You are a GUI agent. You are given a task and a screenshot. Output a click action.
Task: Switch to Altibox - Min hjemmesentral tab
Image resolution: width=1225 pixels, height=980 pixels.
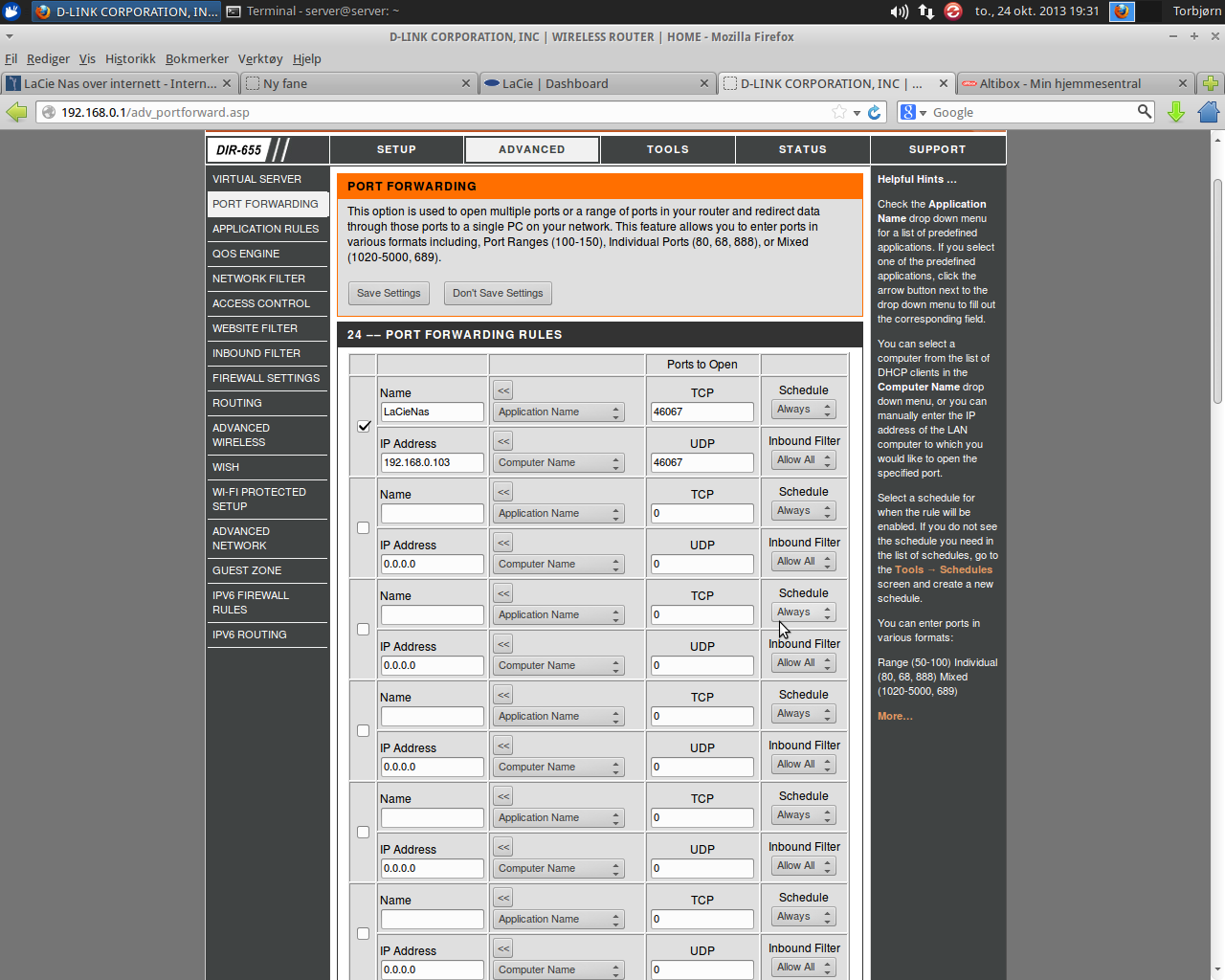coord(1062,83)
